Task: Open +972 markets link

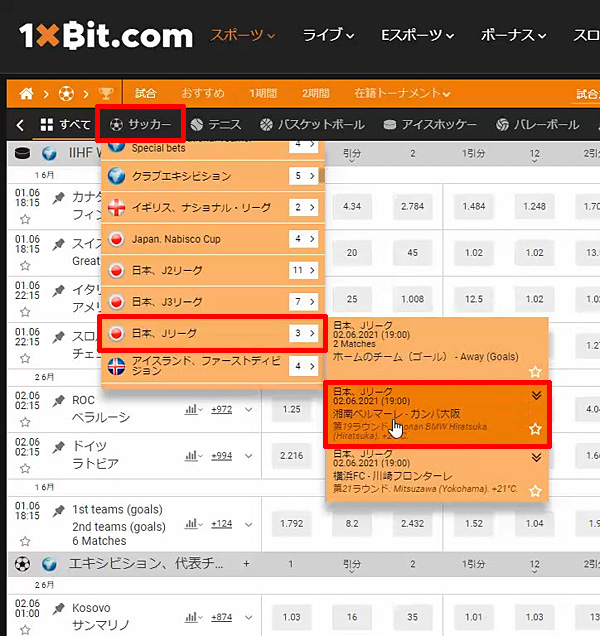Action: tap(222, 409)
